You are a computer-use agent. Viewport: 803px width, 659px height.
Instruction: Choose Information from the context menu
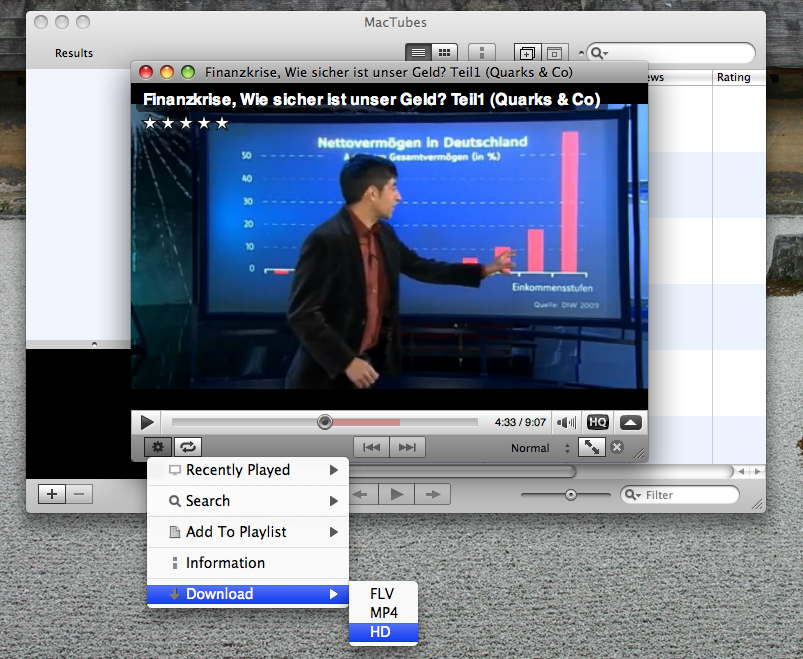click(225, 563)
